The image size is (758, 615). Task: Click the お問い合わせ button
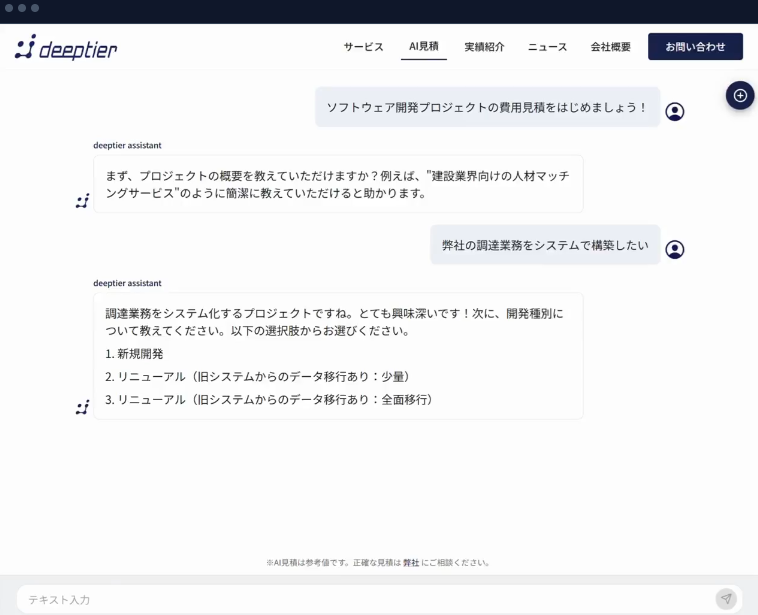(x=695, y=46)
